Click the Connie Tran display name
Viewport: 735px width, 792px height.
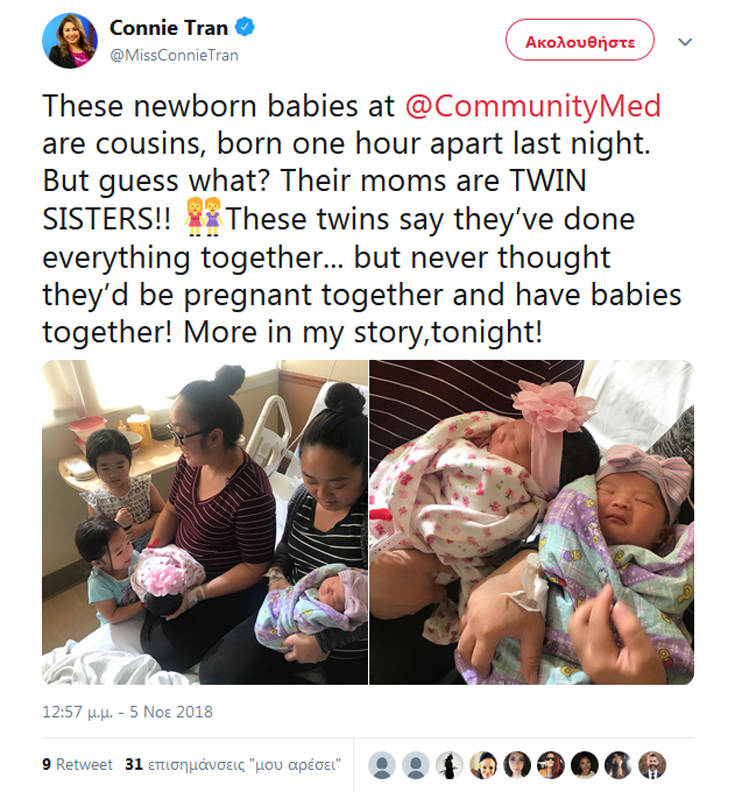(x=169, y=28)
